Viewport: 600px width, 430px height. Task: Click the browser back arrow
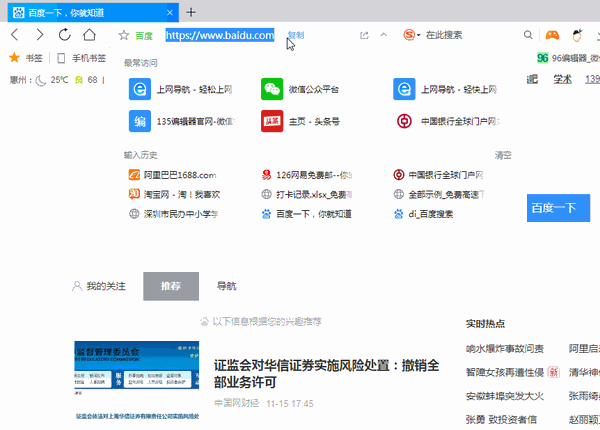click(15, 35)
